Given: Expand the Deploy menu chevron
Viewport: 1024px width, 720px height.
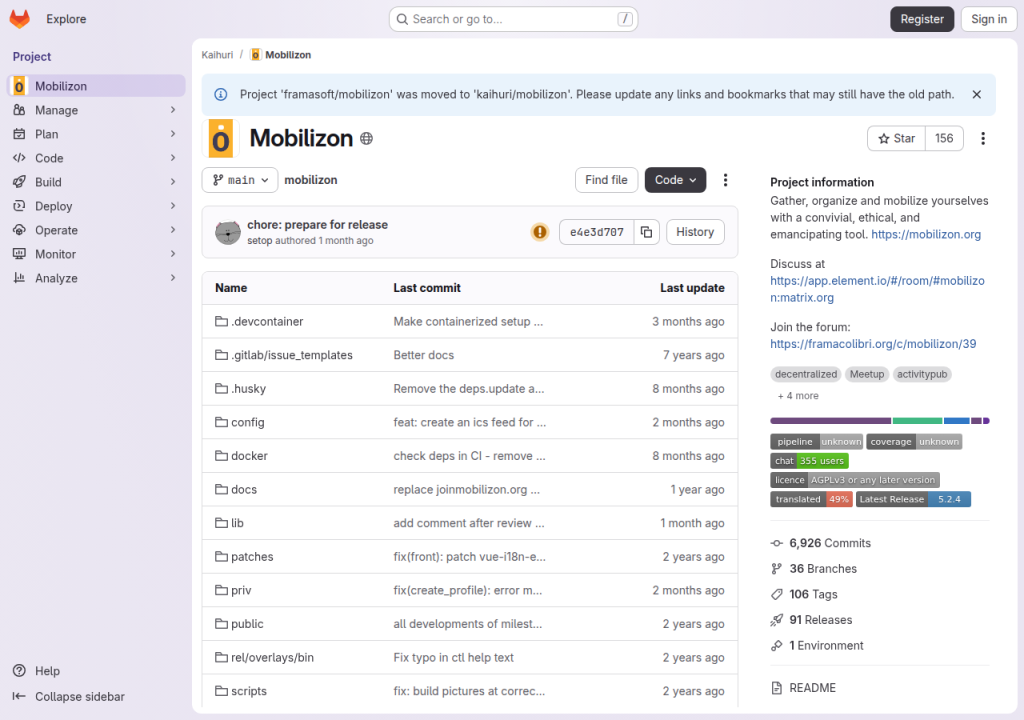Looking at the screenshot, I should (x=173, y=206).
